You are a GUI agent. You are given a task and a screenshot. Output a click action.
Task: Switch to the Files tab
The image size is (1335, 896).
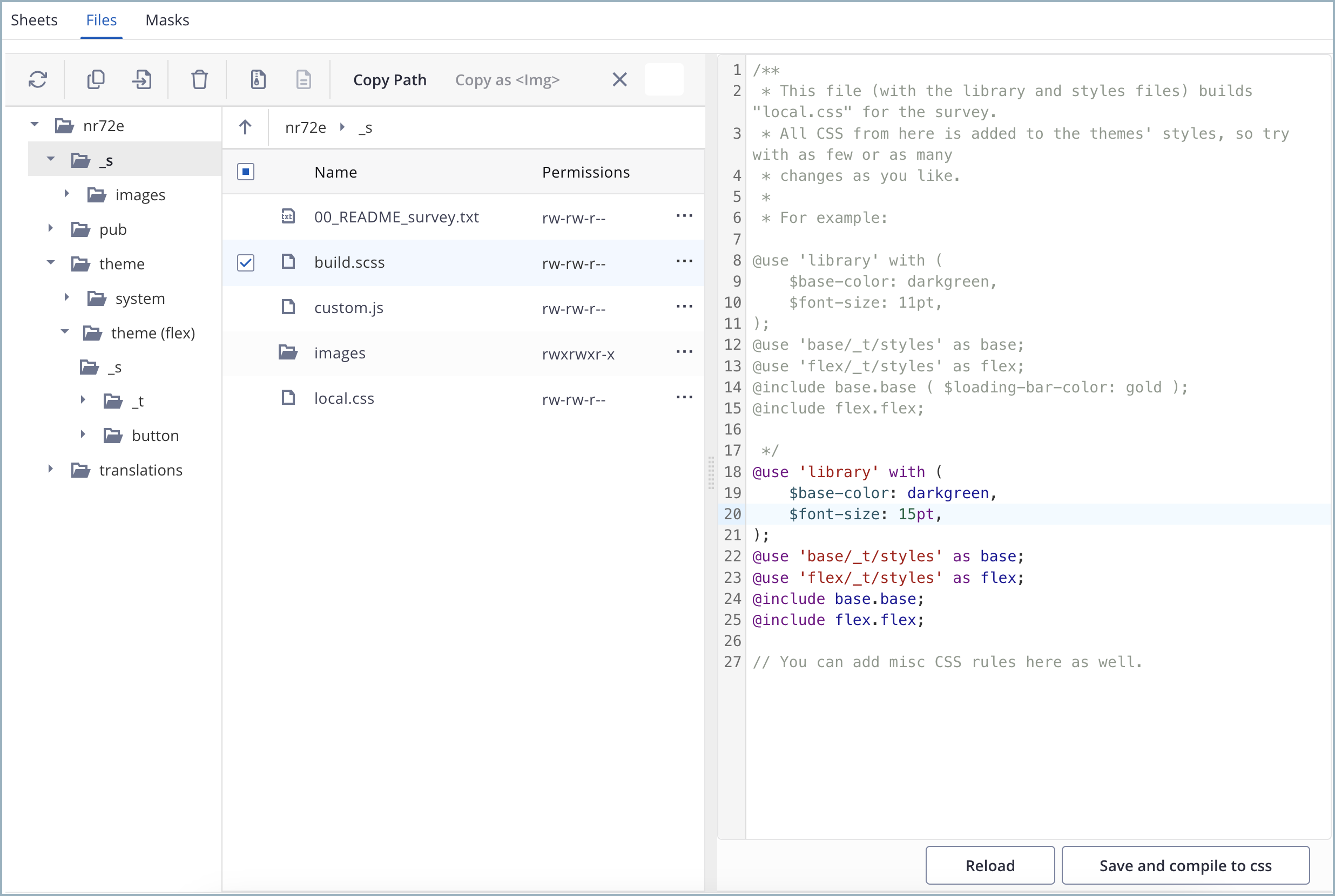click(101, 20)
